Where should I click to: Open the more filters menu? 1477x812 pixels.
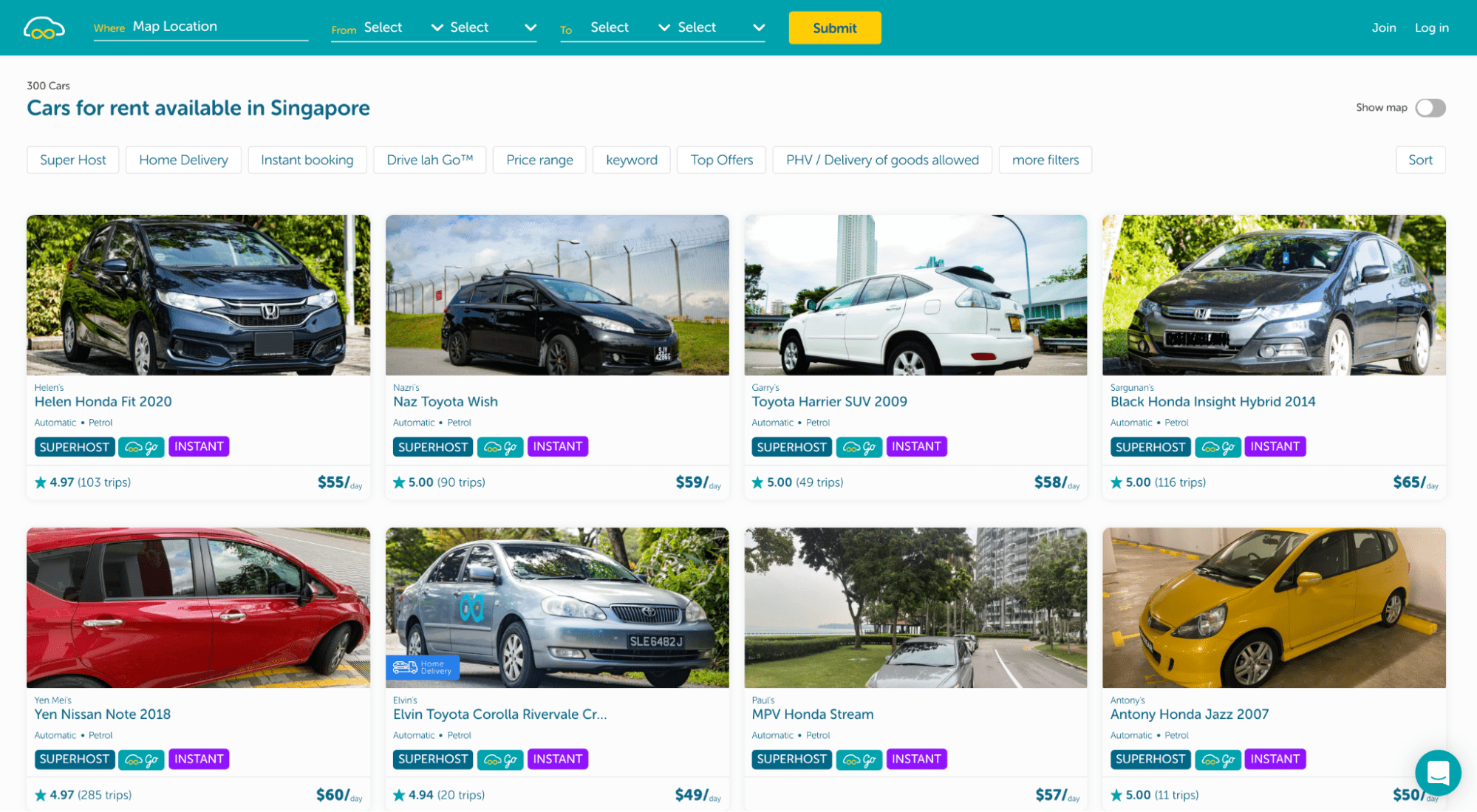[x=1045, y=160]
